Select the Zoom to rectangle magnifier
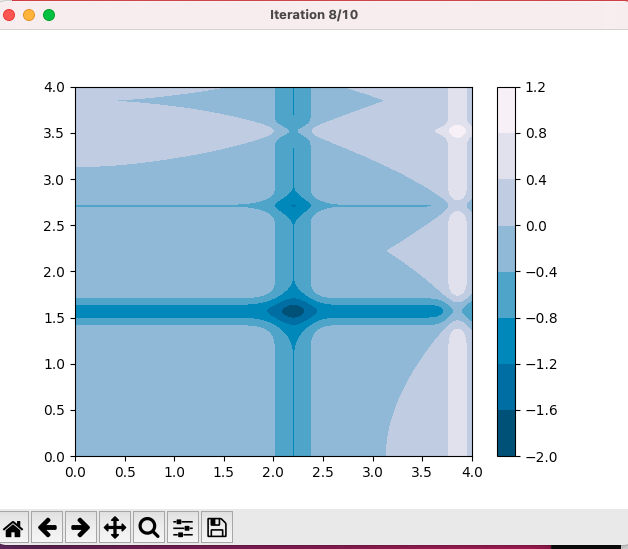628x549 pixels. click(149, 527)
